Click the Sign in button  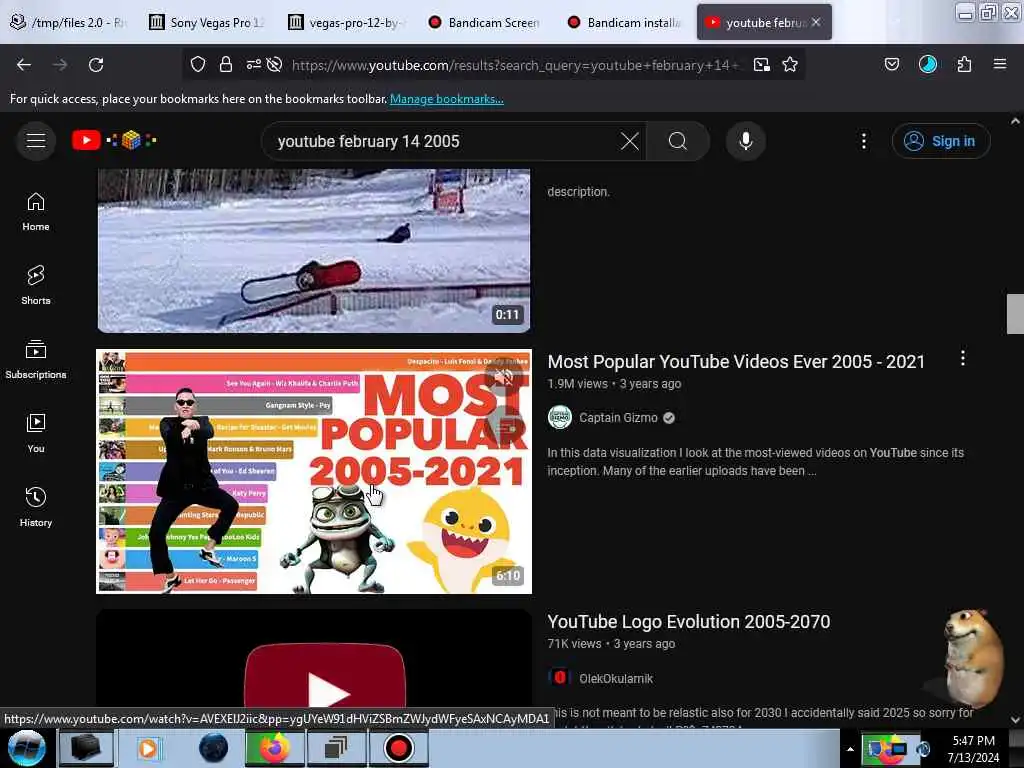pos(941,141)
